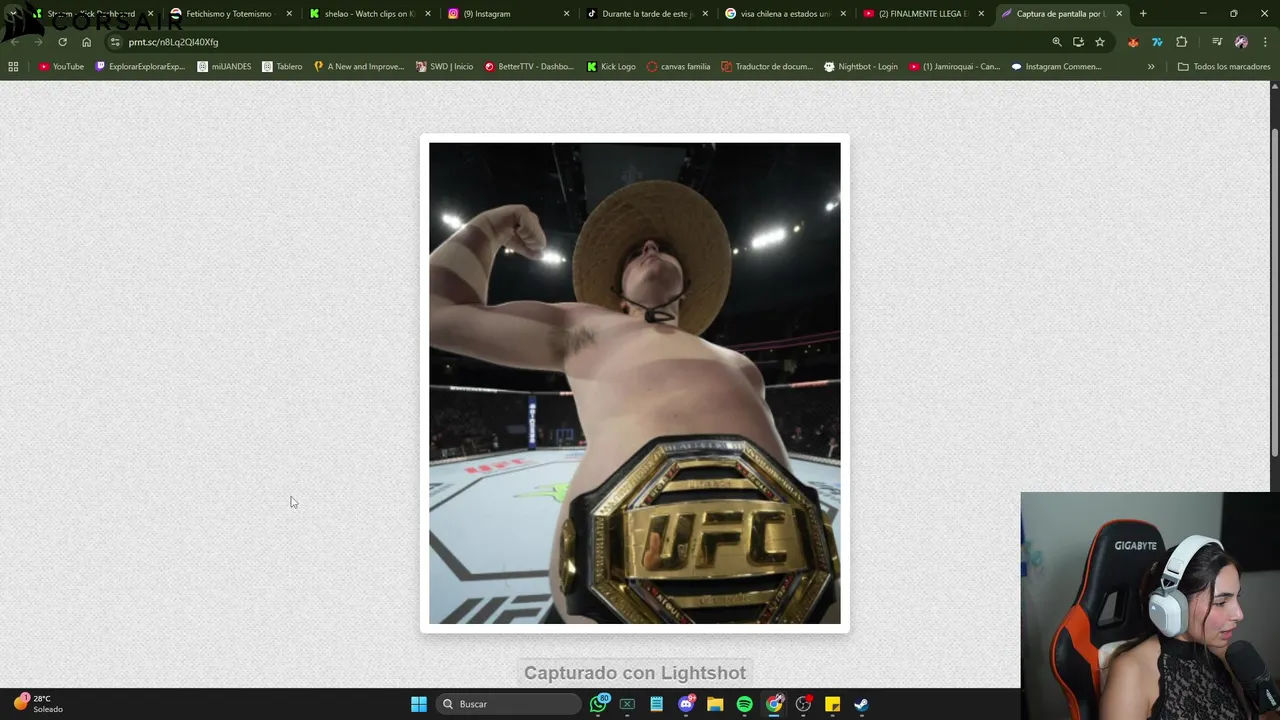Open the Xbox Game Bar taskbar icon
The width and height of the screenshot is (1280, 720).
coord(627,704)
